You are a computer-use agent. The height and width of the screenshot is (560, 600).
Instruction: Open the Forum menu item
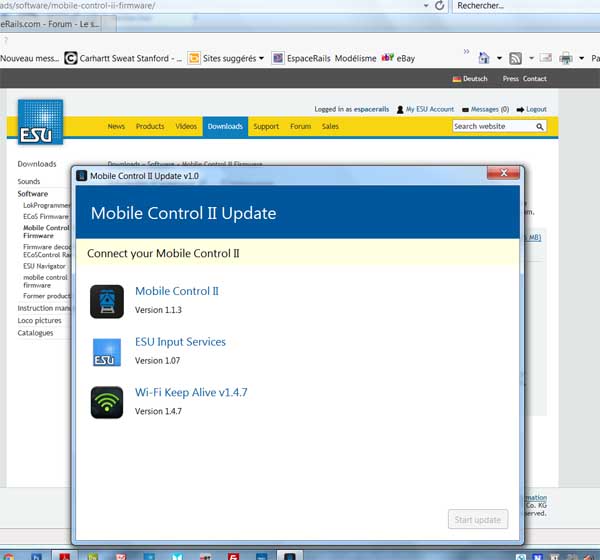(300, 126)
